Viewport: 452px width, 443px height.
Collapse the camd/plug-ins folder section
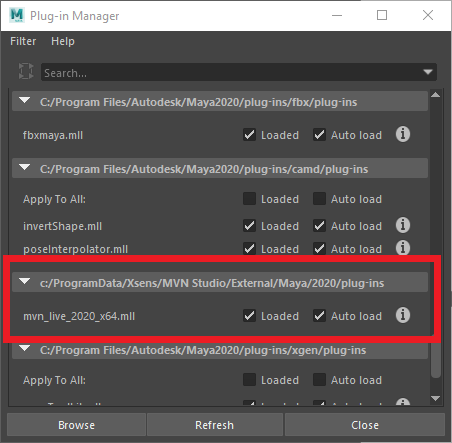[x=25, y=167]
